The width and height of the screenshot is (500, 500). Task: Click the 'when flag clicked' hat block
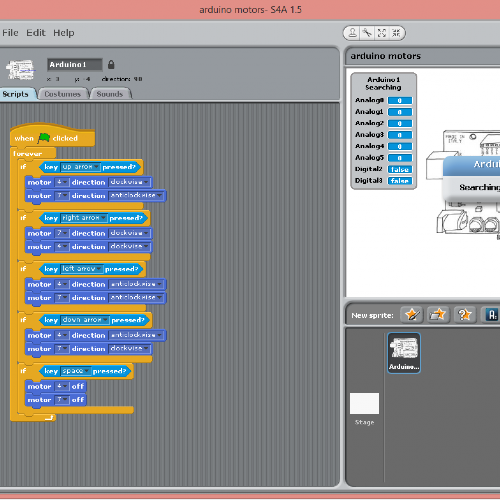[x=52, y=136]
